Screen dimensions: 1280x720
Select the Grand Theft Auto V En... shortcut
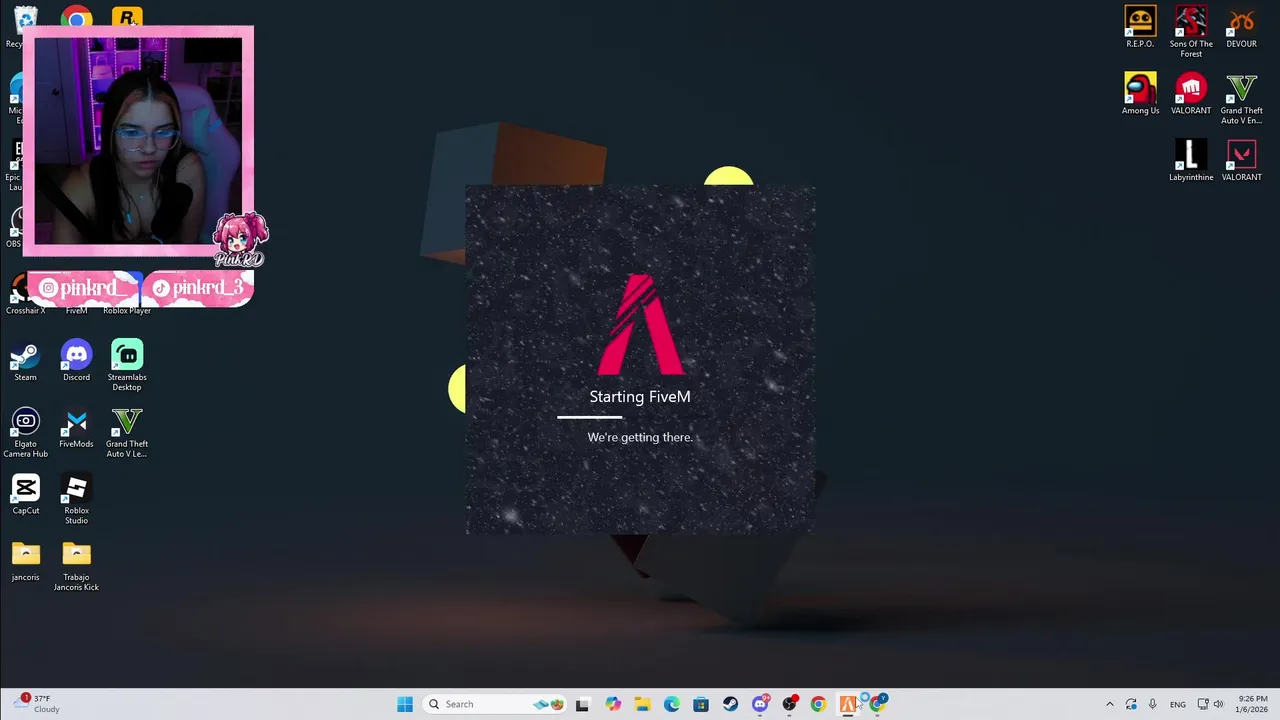click(x=1241, y=99)
